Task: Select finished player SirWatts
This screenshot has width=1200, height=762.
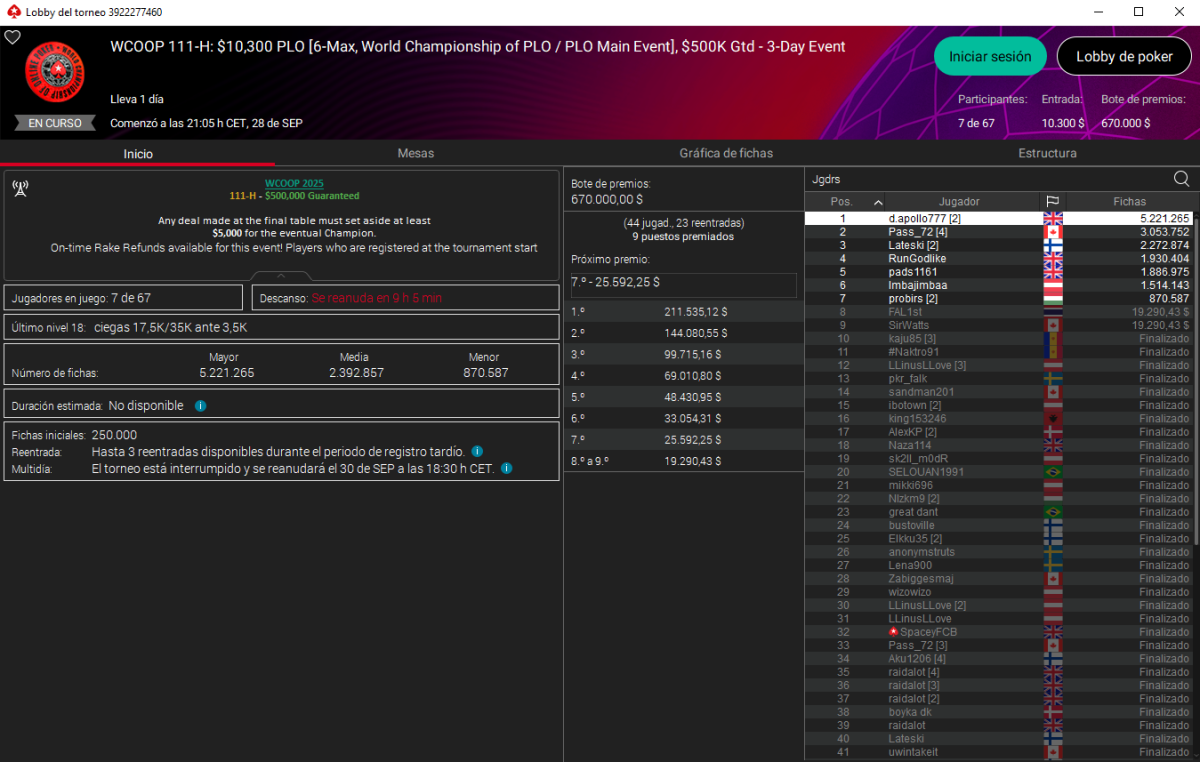Action: (x=999, y=325)
